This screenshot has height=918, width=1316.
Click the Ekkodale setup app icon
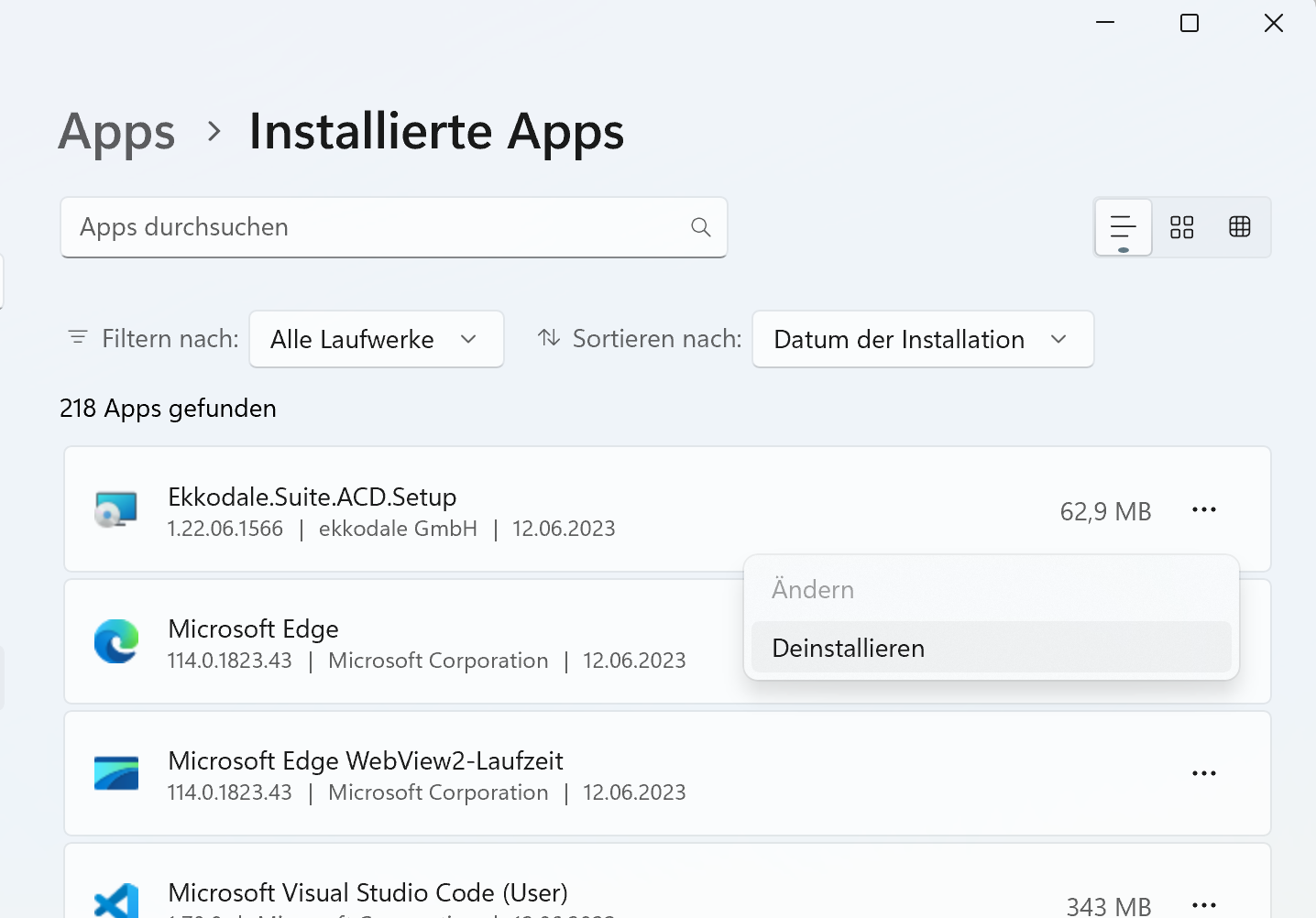point(116,509)
